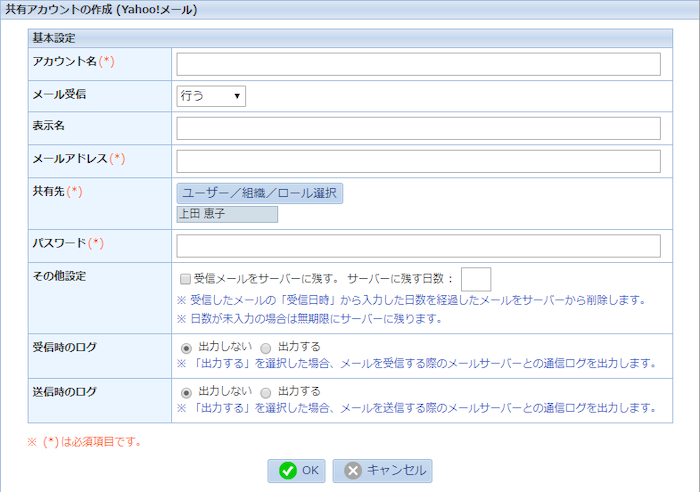Focus the サーバーに残す日数 input box
The height and width of the screenshot is (492, 700).
click(476, 279)
